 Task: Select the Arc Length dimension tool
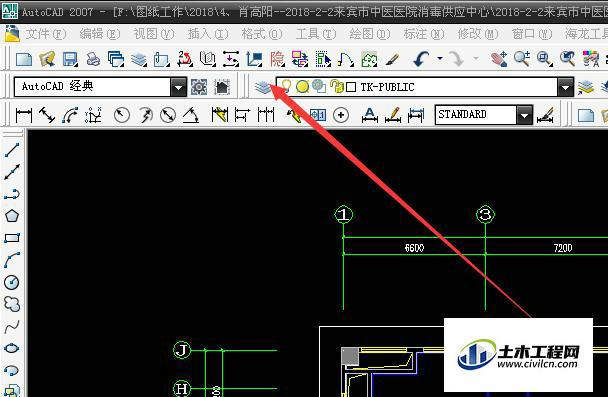[70, 115]
